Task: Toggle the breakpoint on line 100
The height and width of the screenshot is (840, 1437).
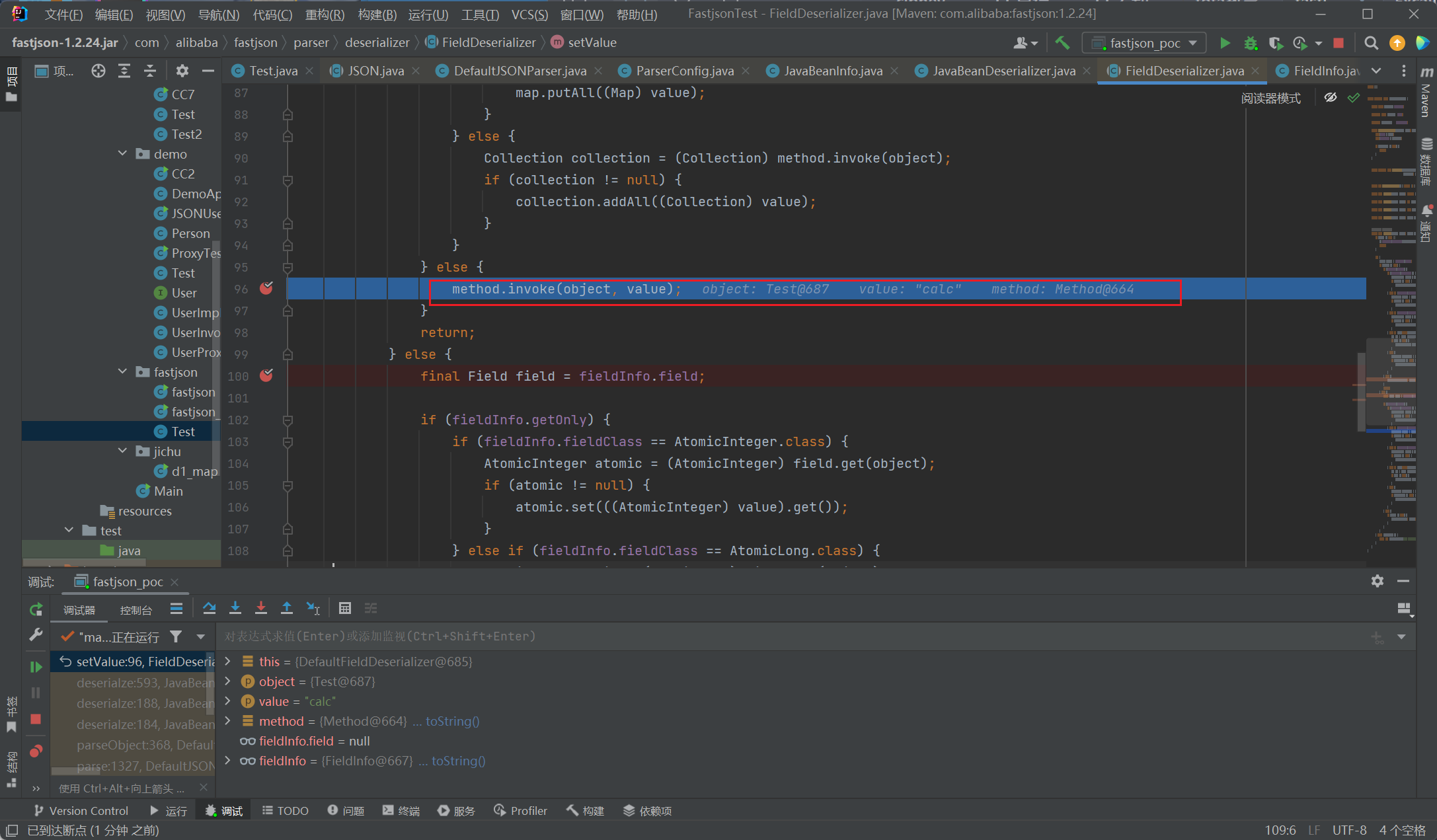Action: click(266, 375)
